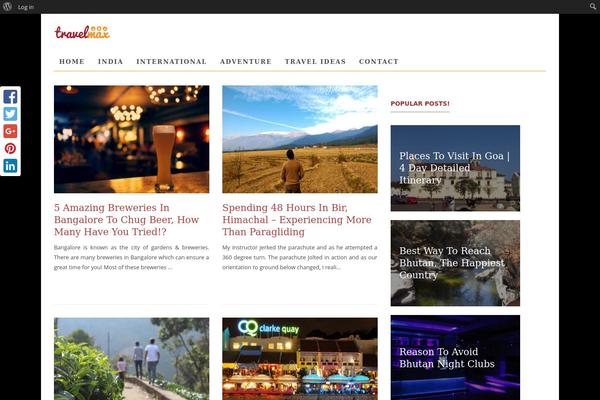The image size is (600, 400).
Task: Open the Travel Ideas menu
Action: click(x=315, y=61)
